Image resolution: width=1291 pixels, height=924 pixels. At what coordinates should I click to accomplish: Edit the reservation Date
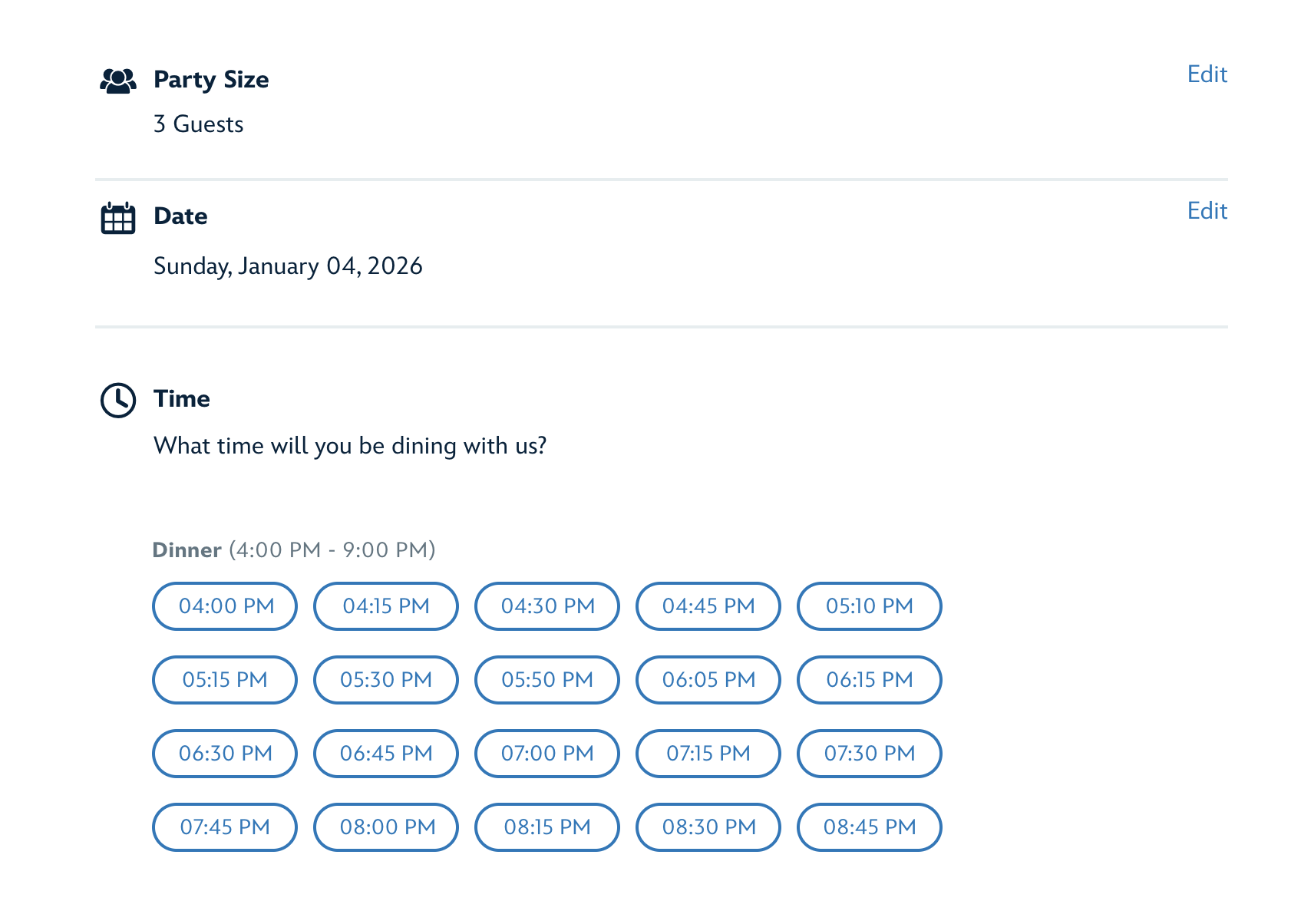click(1207, 211)
